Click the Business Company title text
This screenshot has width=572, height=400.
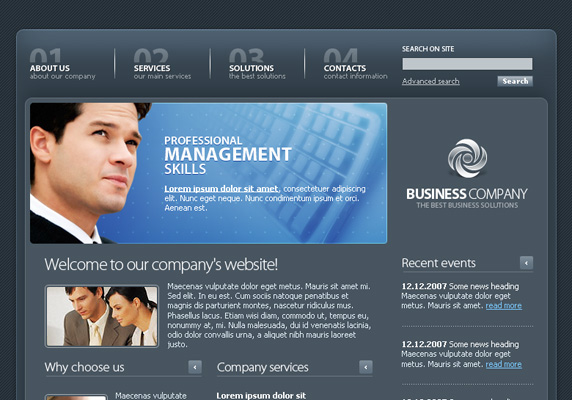(467, 194)
